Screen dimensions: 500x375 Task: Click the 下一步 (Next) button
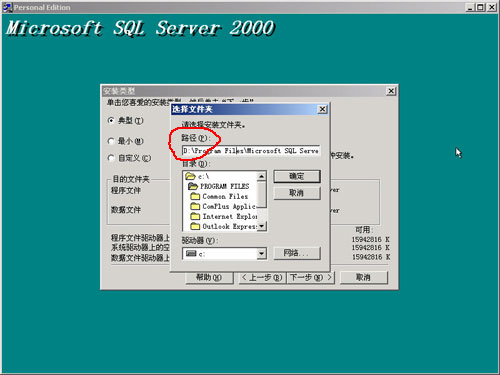pos(310,277)
